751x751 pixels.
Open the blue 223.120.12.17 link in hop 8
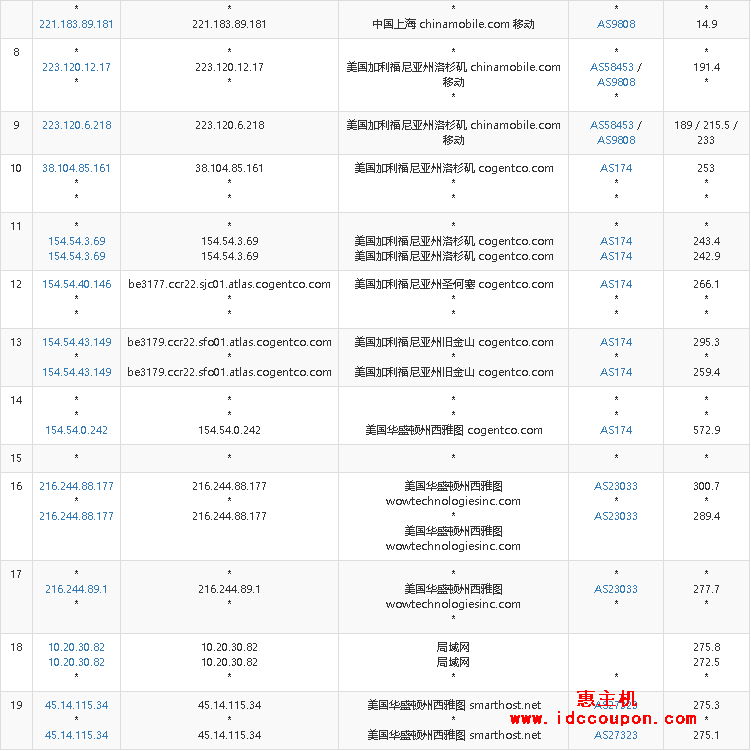tap(76, 67)
